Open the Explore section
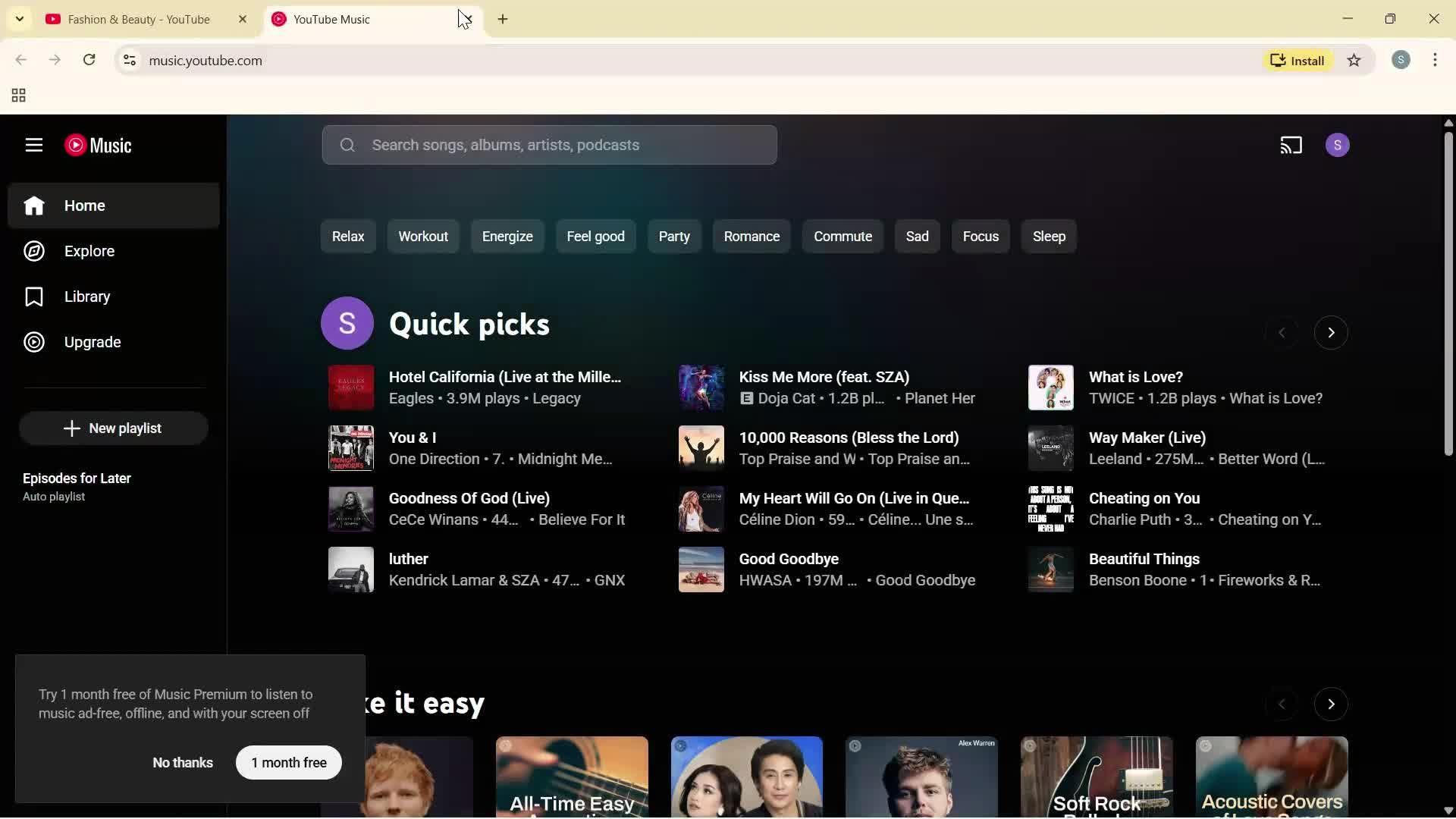The width and height of the screenshot is (1456, 819). (89, 251)
